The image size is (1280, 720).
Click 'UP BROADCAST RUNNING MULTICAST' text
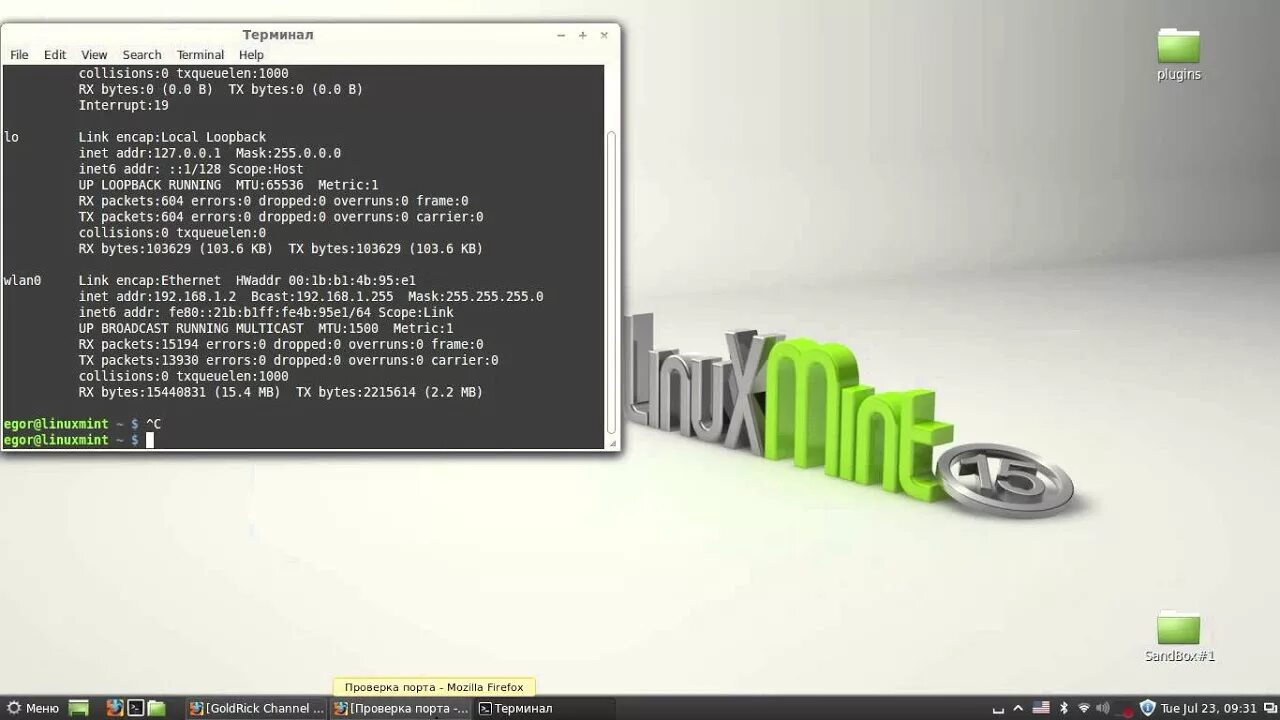click(x=191, y=329)
